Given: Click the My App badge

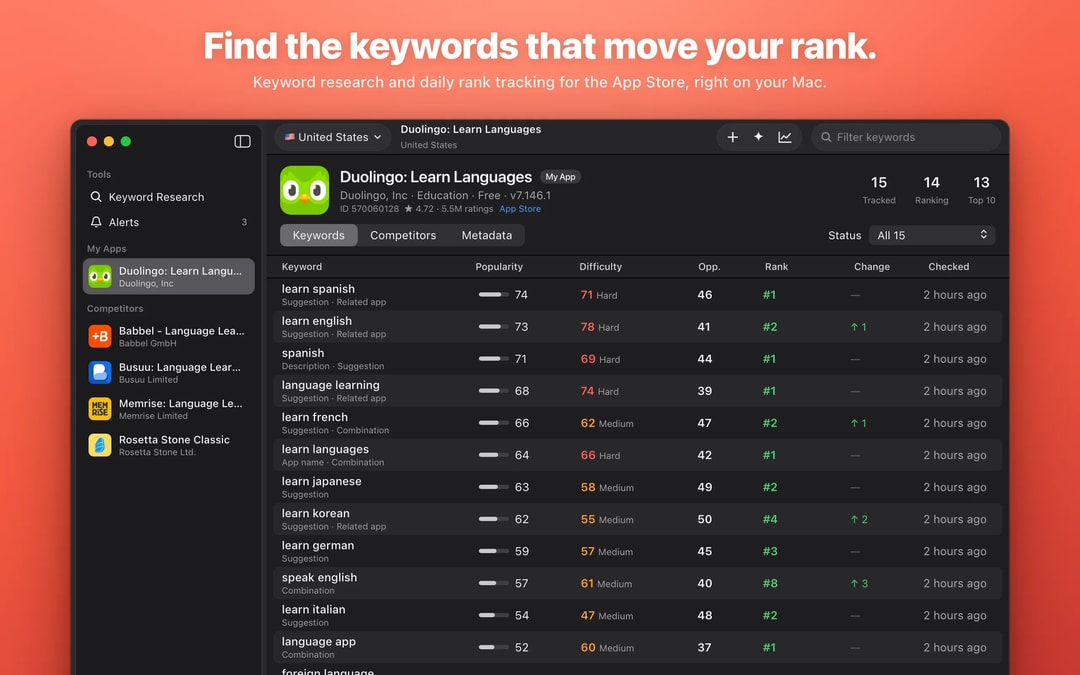Looking at the screenshot, I should tap(560, 177).
